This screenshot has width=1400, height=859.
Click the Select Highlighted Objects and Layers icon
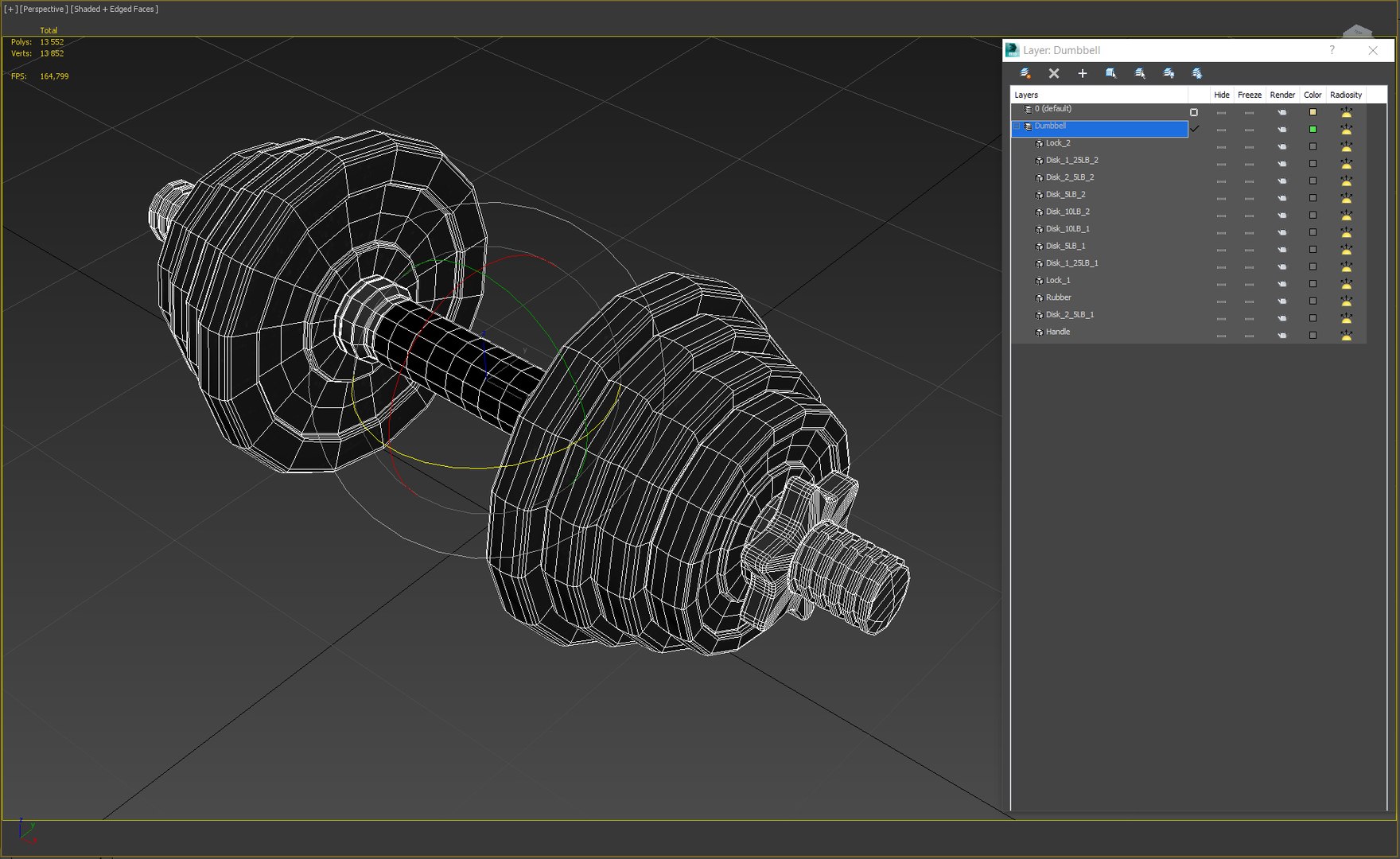1111,73
